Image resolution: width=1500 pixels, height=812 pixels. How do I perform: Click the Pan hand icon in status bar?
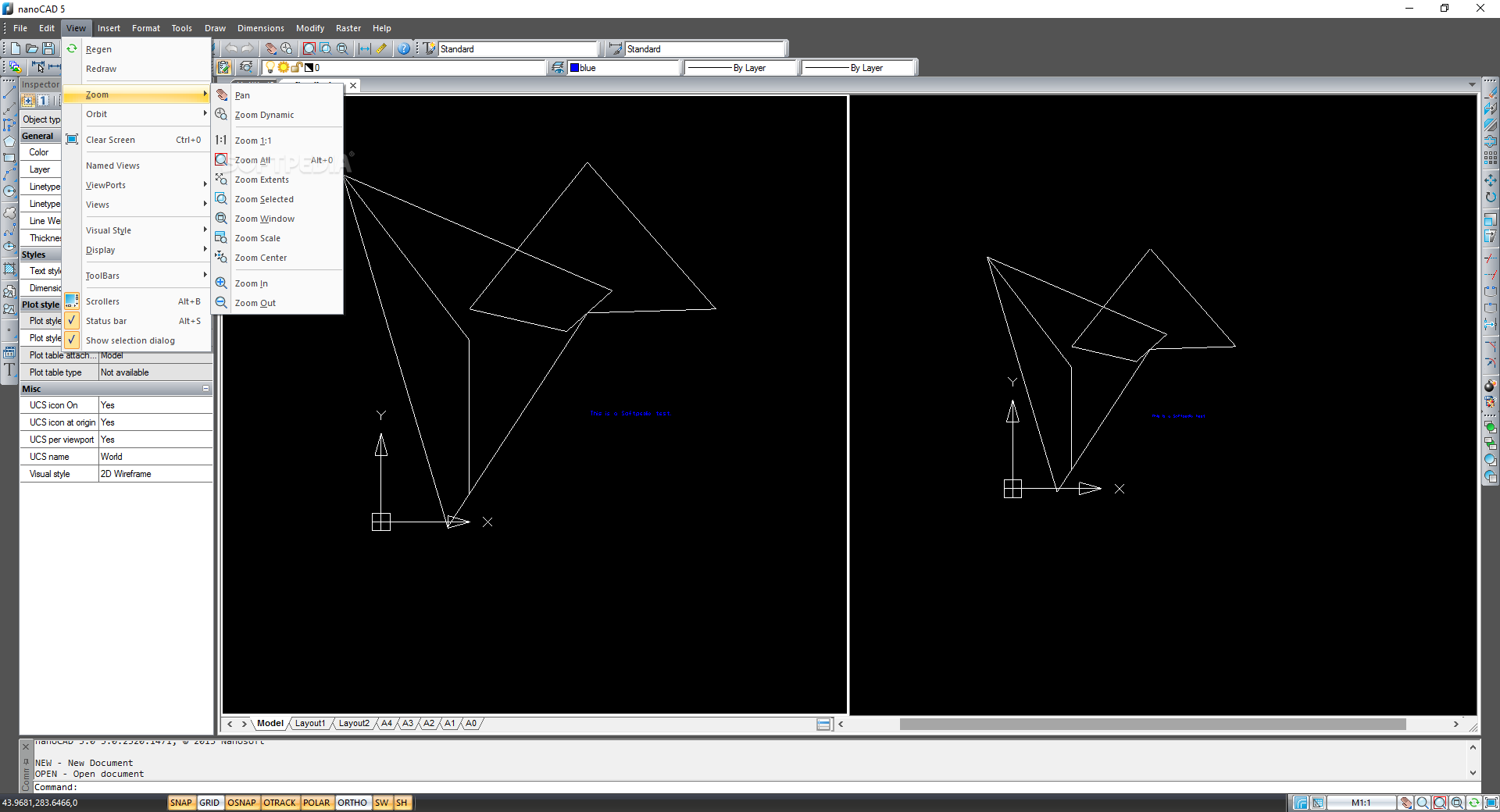(1406, 803)
